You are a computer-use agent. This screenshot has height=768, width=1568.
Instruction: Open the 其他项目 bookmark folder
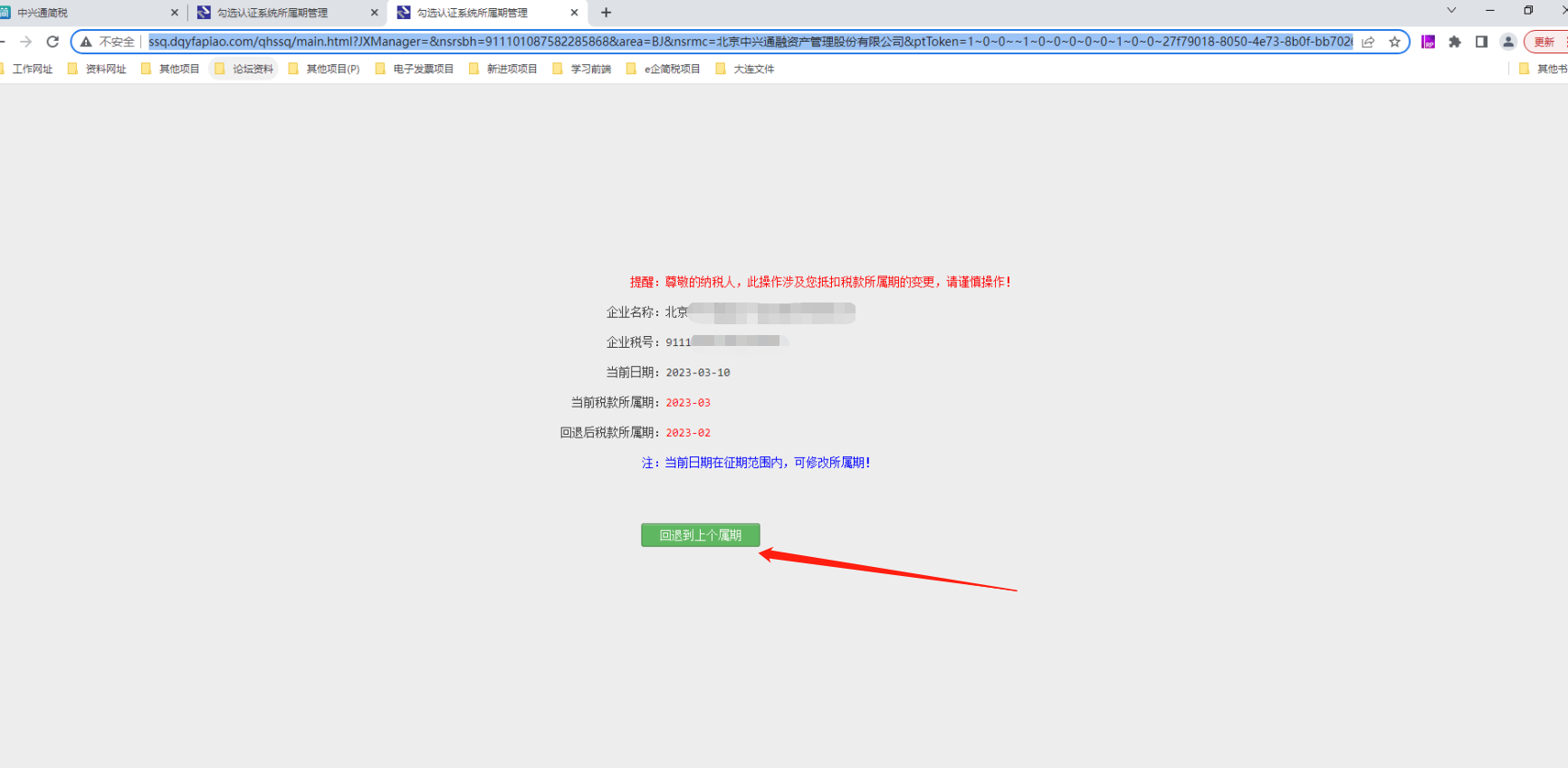pyautogui.click(x=170, y=69)
